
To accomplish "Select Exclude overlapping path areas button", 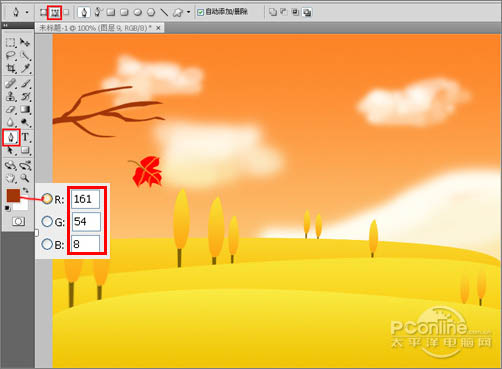I will pos(307,12).
